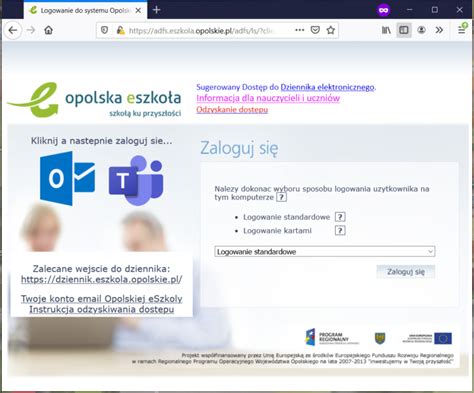Click the 'Logowanie kartami' bullet text
This screenshot has height=393, width=474.
point(277,231)
